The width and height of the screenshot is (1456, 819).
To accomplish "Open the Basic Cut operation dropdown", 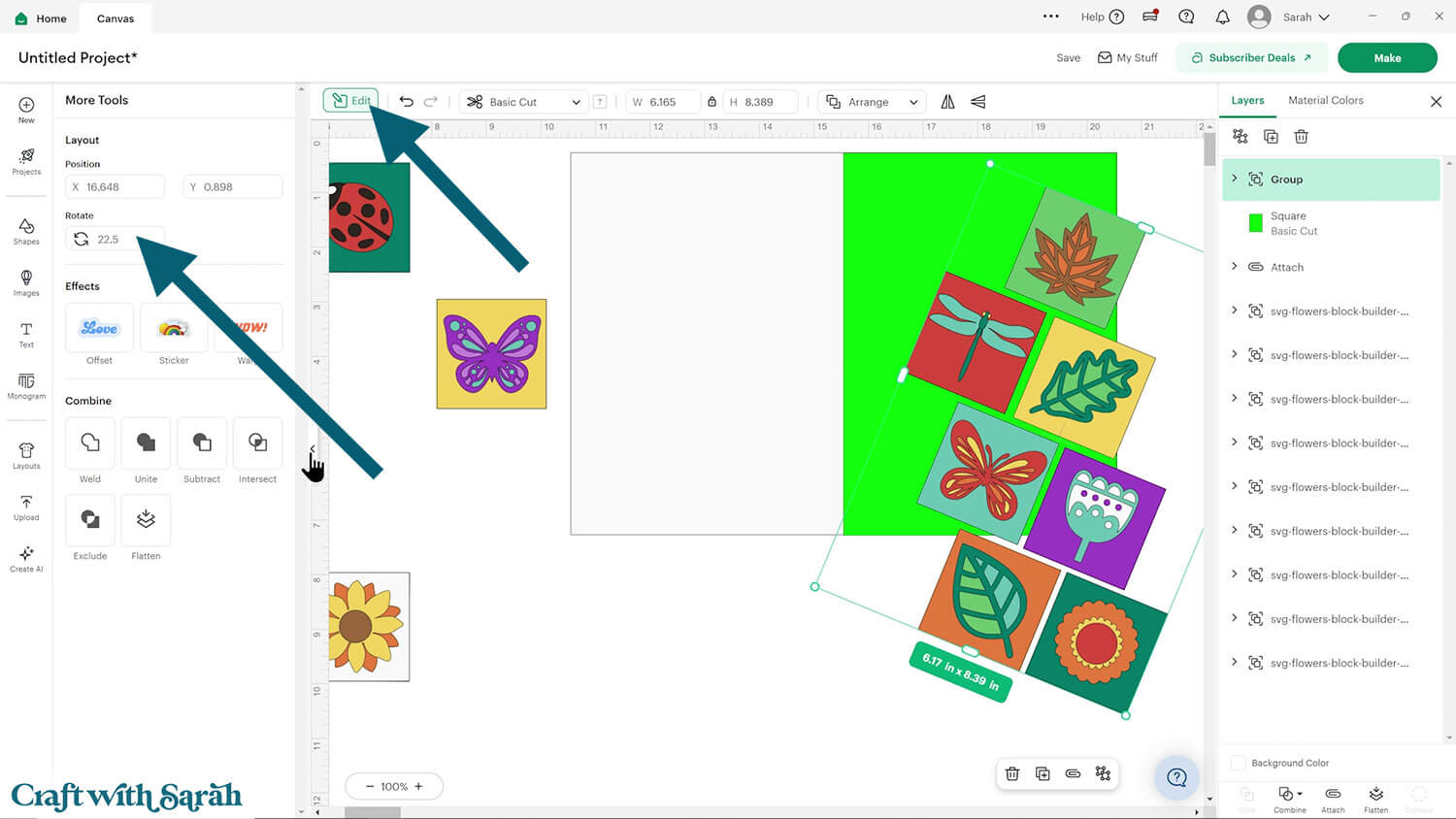I will 524,102.
